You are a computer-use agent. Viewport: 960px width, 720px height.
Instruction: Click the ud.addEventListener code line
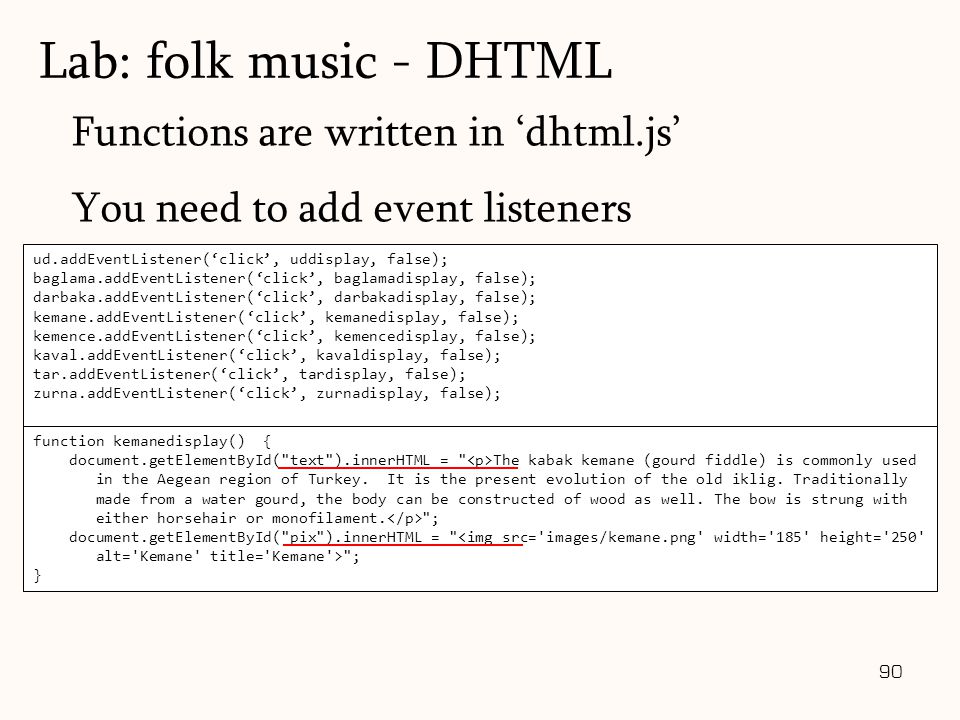coord(240,260)
